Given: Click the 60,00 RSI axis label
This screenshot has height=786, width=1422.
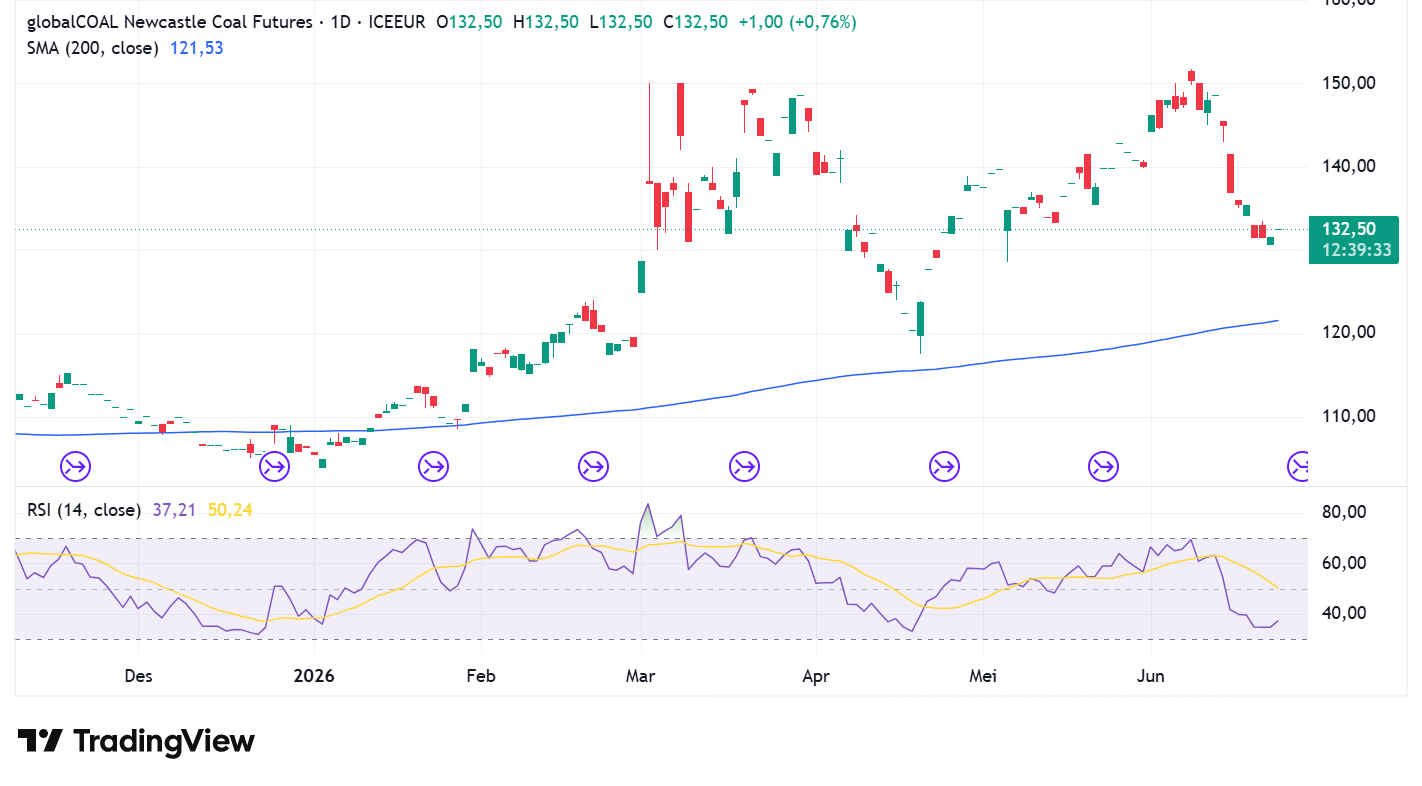Looking at the screenshot, I should tap(1346, 563).
